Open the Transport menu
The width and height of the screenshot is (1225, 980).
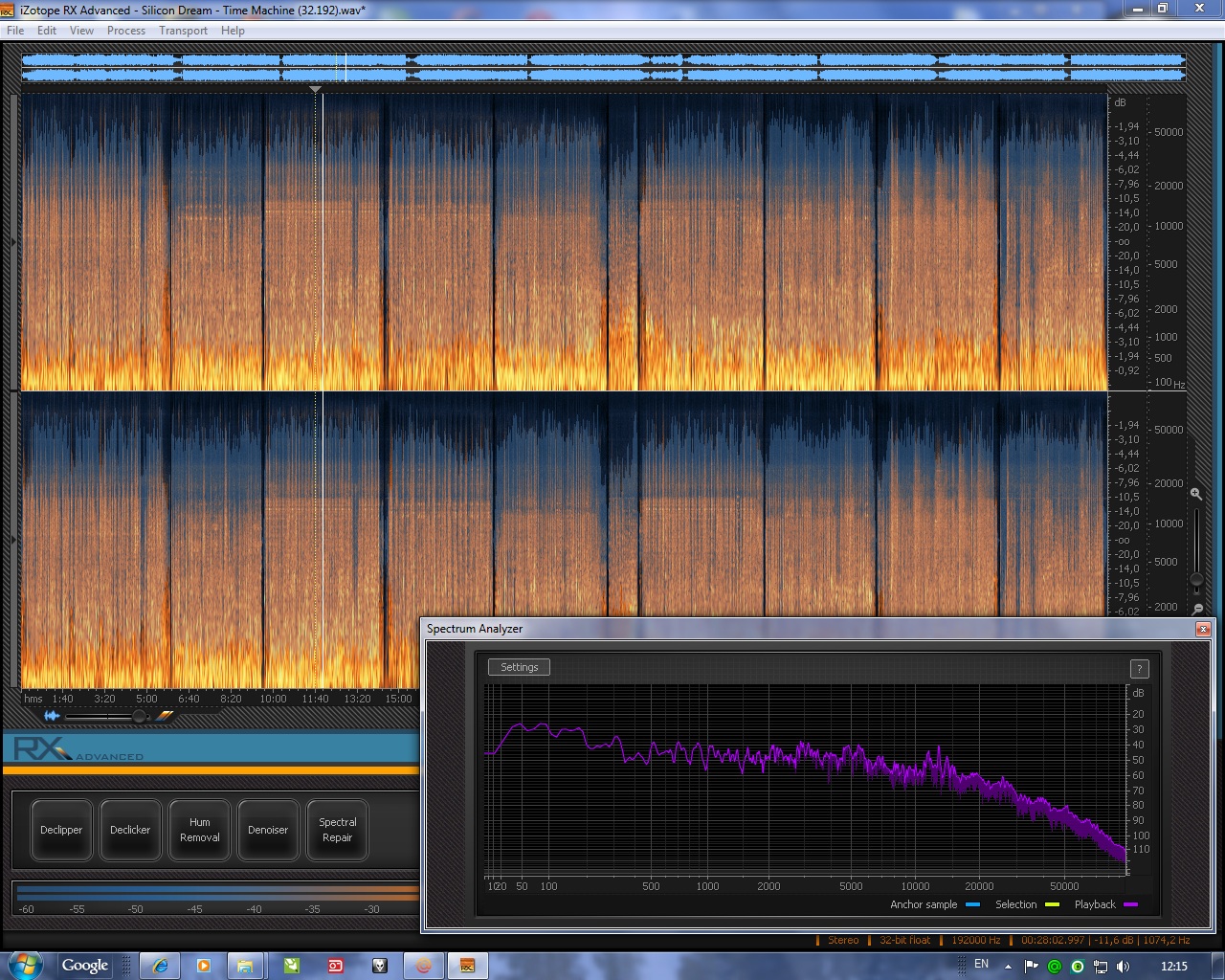coord(183,31)
